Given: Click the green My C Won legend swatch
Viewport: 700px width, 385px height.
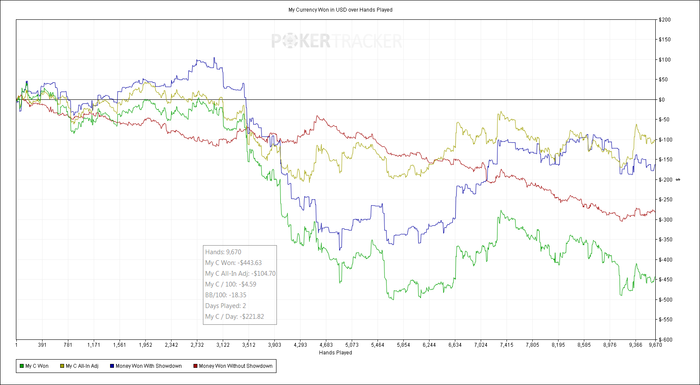Looking at the screenshot, I should 22,366.
